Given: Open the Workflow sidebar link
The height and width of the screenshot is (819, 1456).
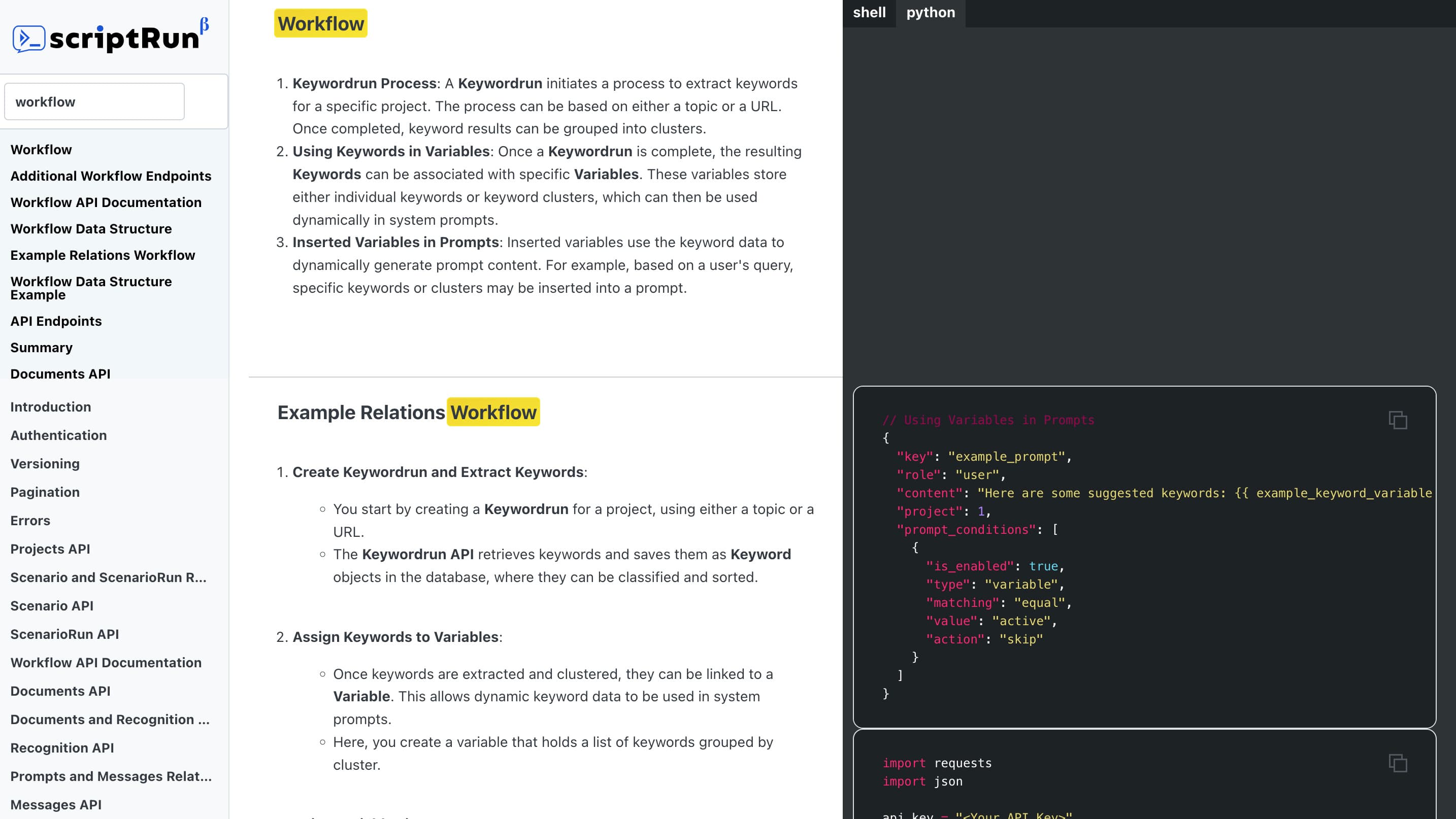Looking at the screenshot, I should point(41,149).
